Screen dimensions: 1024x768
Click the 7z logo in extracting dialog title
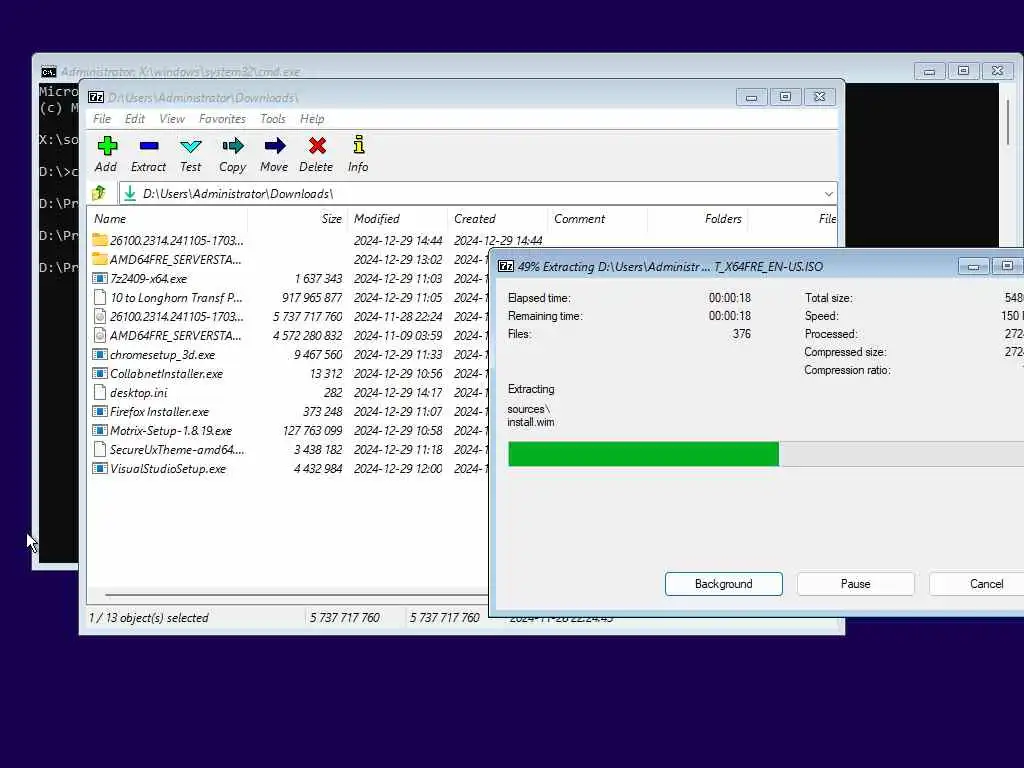[x=506, y=266]
